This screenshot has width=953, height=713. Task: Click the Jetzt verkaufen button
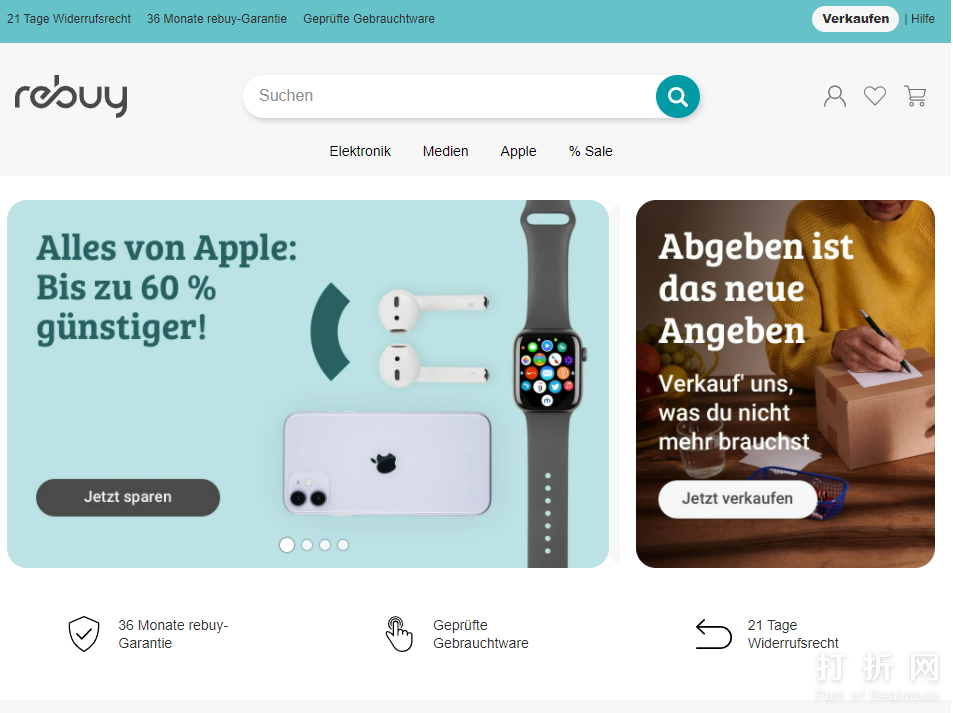[x=737, y=499]
